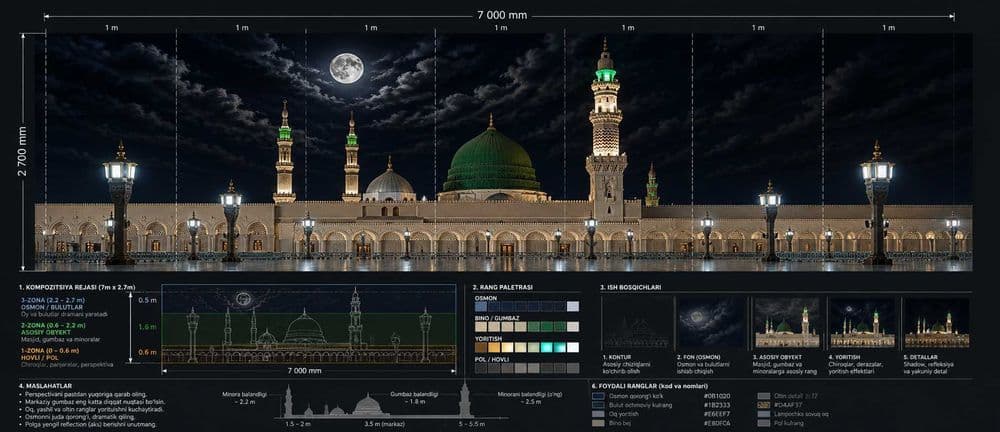Click the 4. MASLAHATLAR heading
This screenshot has width=1000, height=432.
pyautogui.click(x=45, y=386)
